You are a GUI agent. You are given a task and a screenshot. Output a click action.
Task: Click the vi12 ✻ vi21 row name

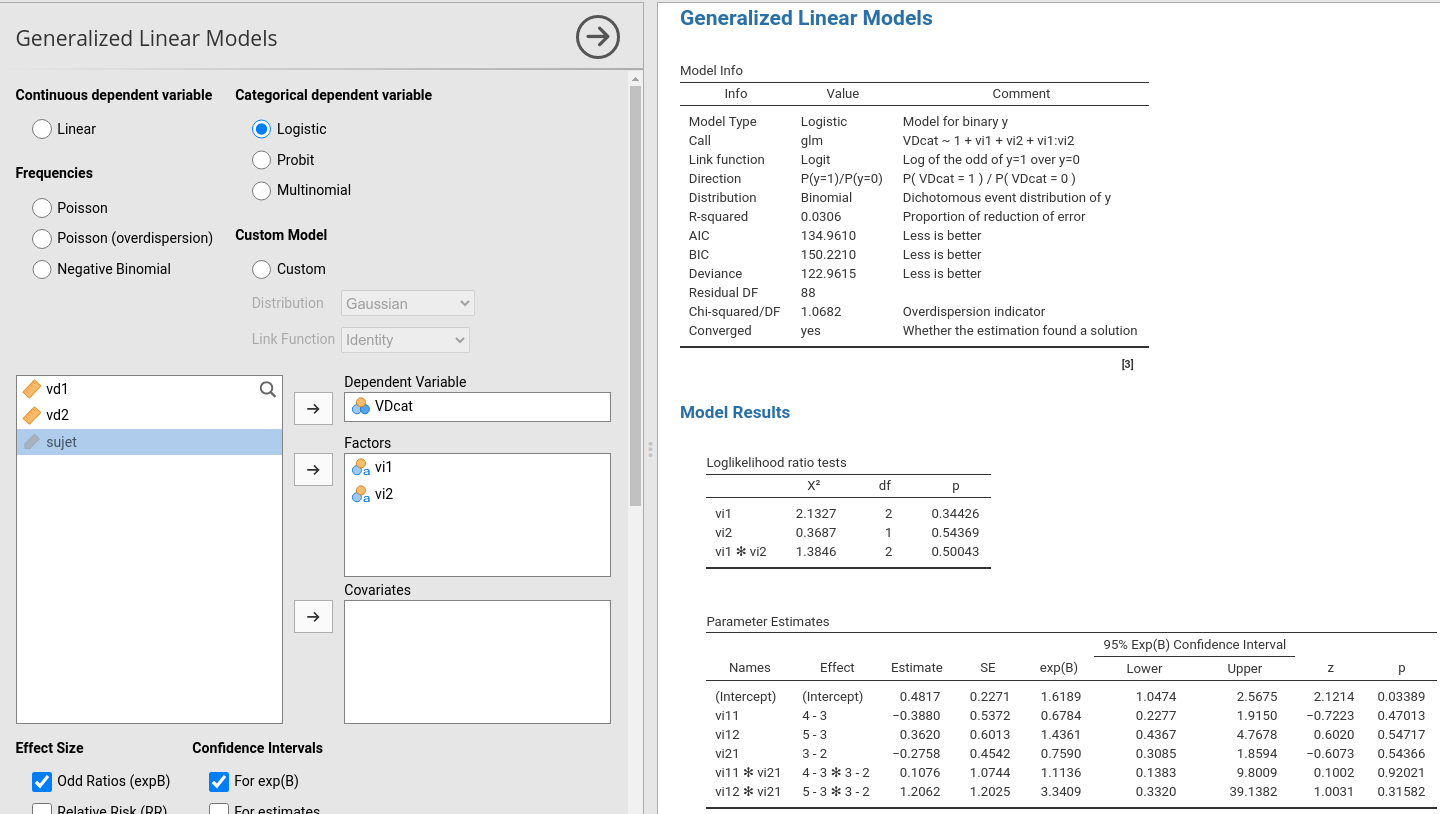click(x=748, y=791)
